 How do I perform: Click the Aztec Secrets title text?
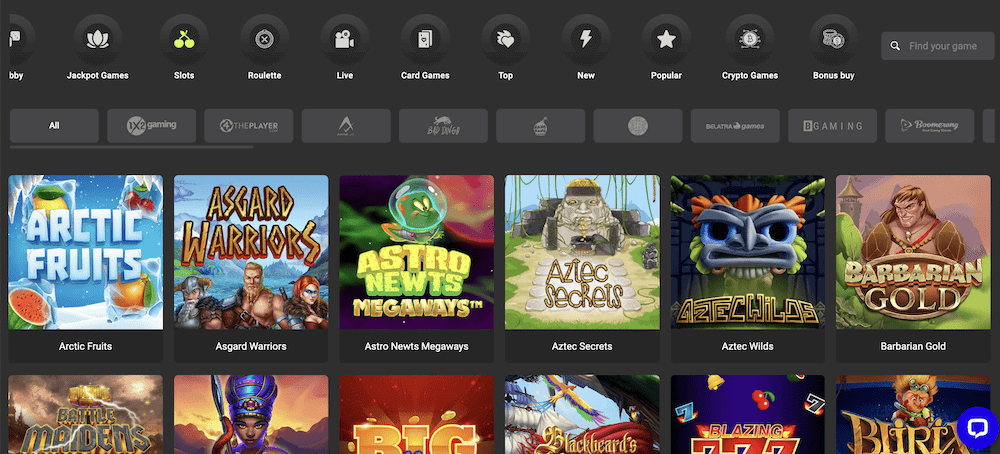(582, 346)
